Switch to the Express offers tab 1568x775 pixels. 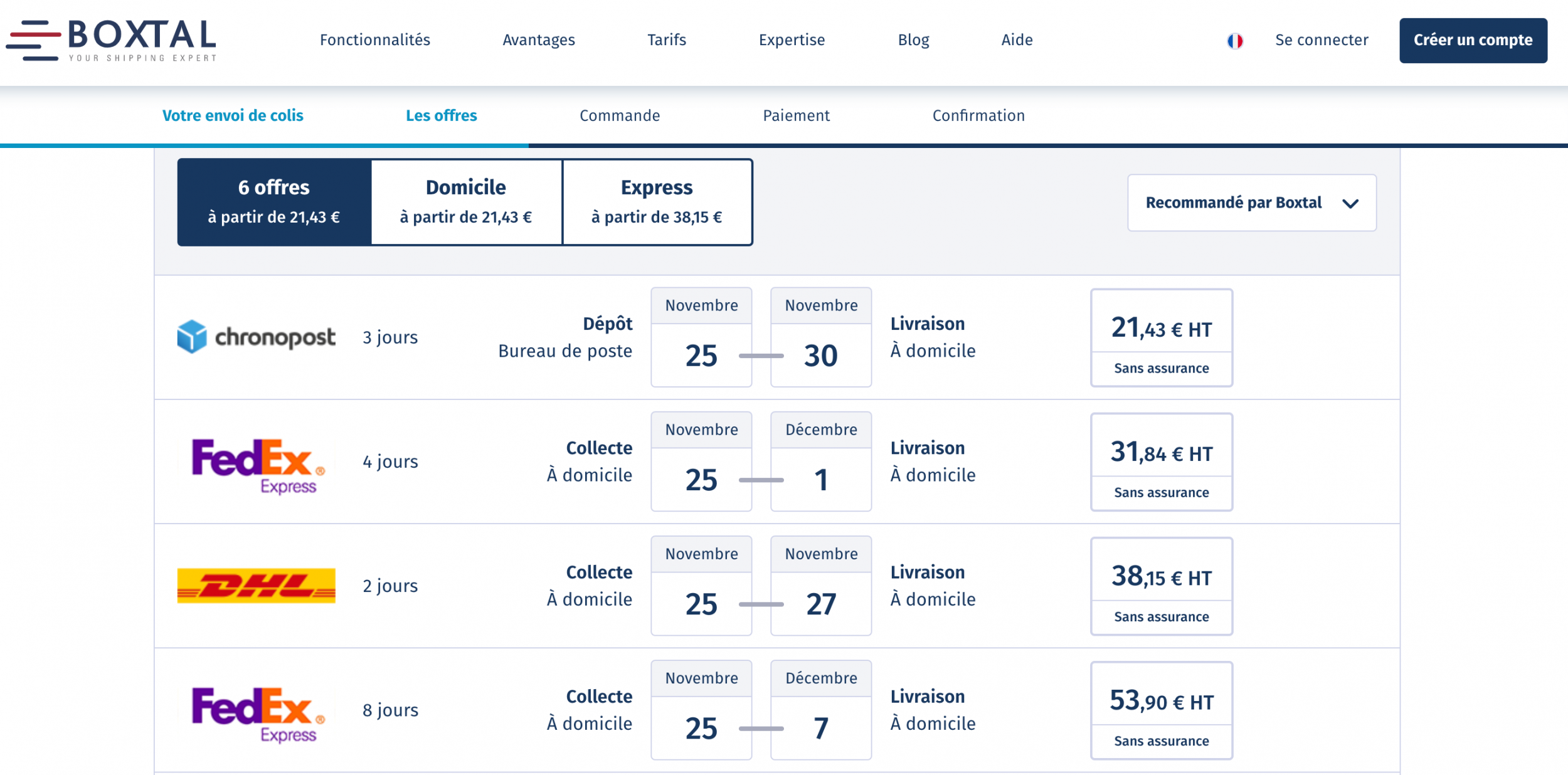(657, 202)
